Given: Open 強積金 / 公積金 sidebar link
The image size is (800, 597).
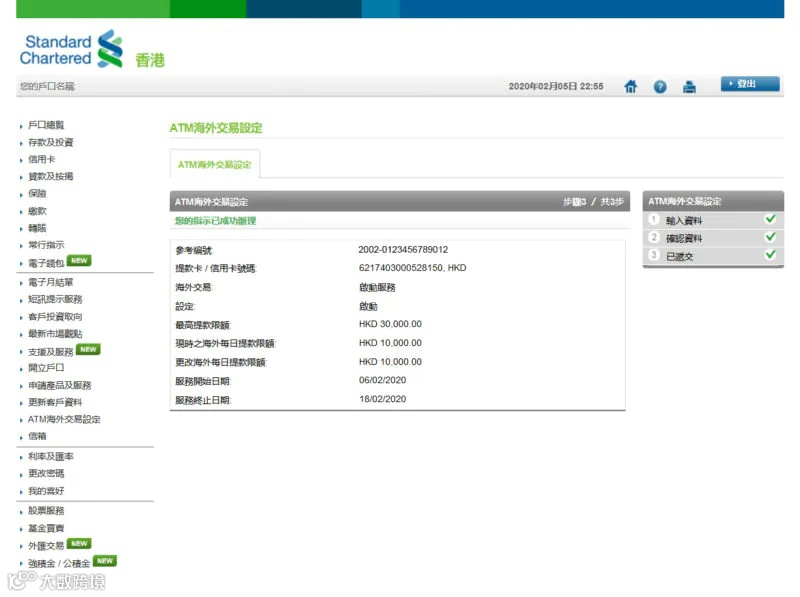Looking at the screenshot, I should (x=59, y=563).
